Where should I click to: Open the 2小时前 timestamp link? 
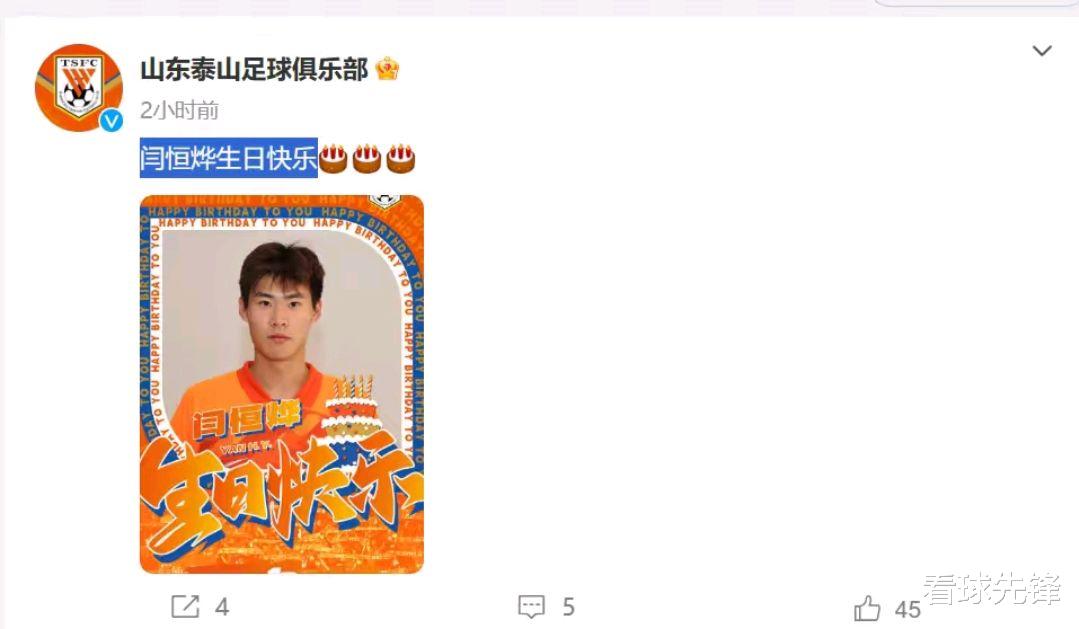[x=179, y=110]
